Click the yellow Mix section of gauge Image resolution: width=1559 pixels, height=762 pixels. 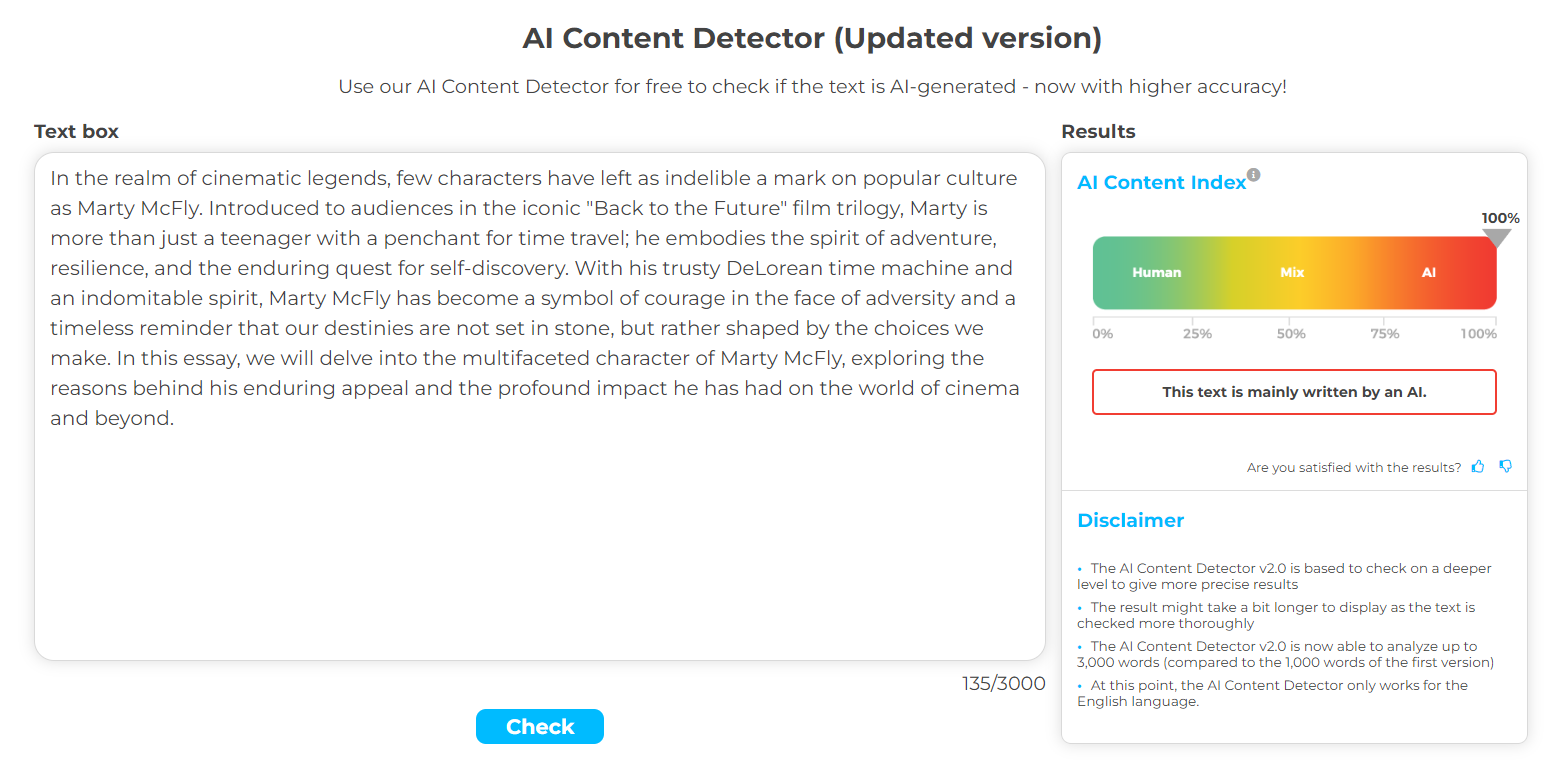pos(1292,272)
